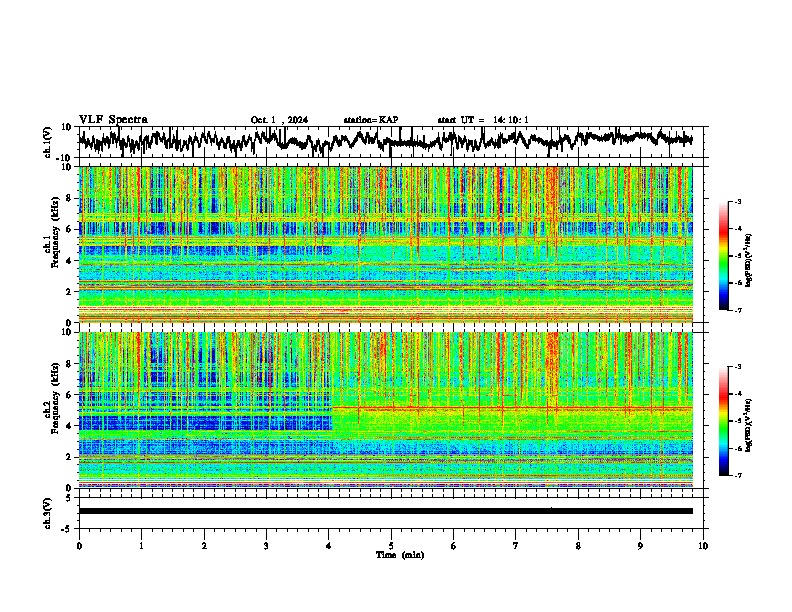Click the "8" kHz tick of ch.2 spectrogram
Image resolution: width=792 pixels, height=612 pixels.
coord(70,364)
